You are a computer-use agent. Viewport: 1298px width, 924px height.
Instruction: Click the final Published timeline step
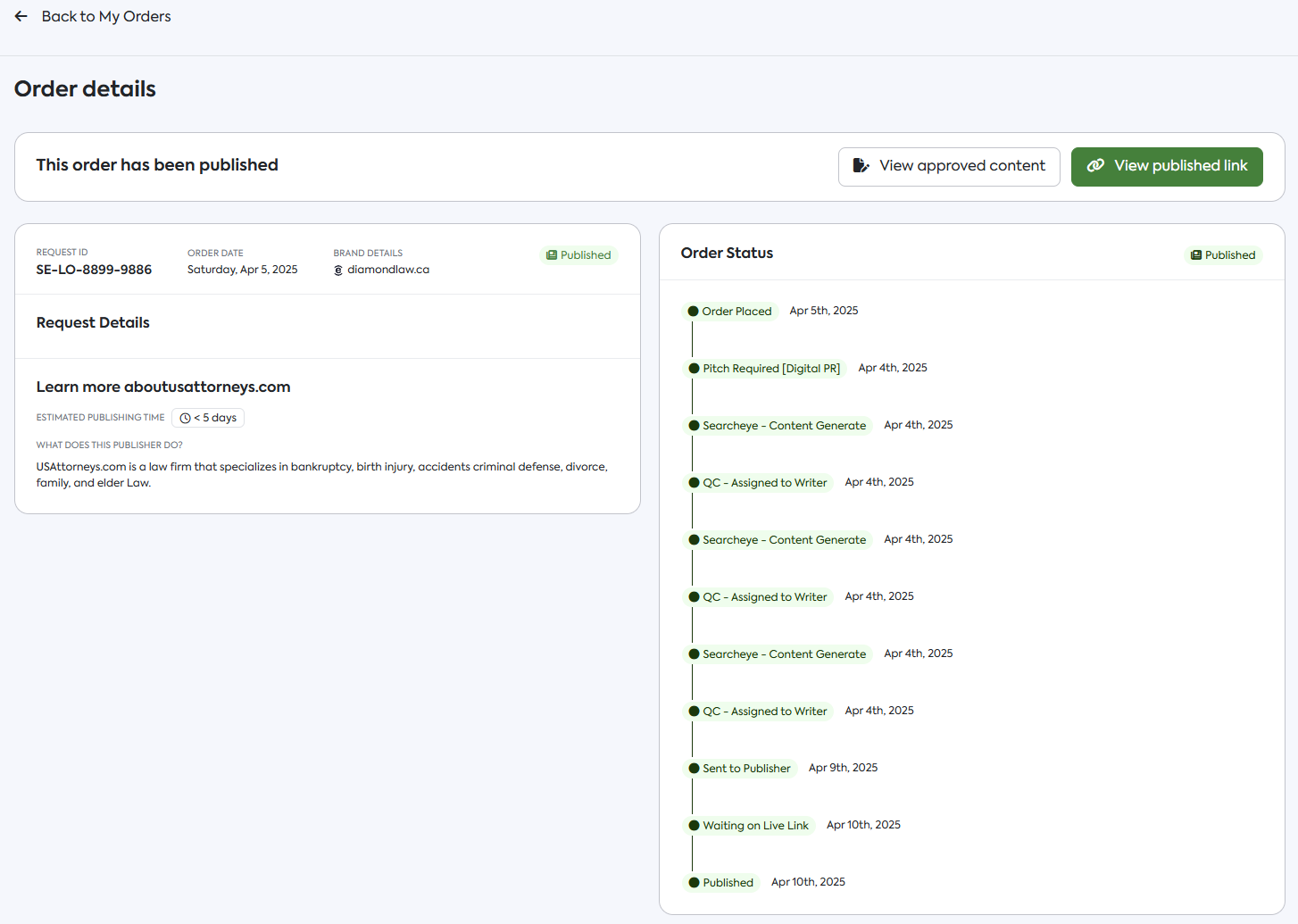(727, 883)
